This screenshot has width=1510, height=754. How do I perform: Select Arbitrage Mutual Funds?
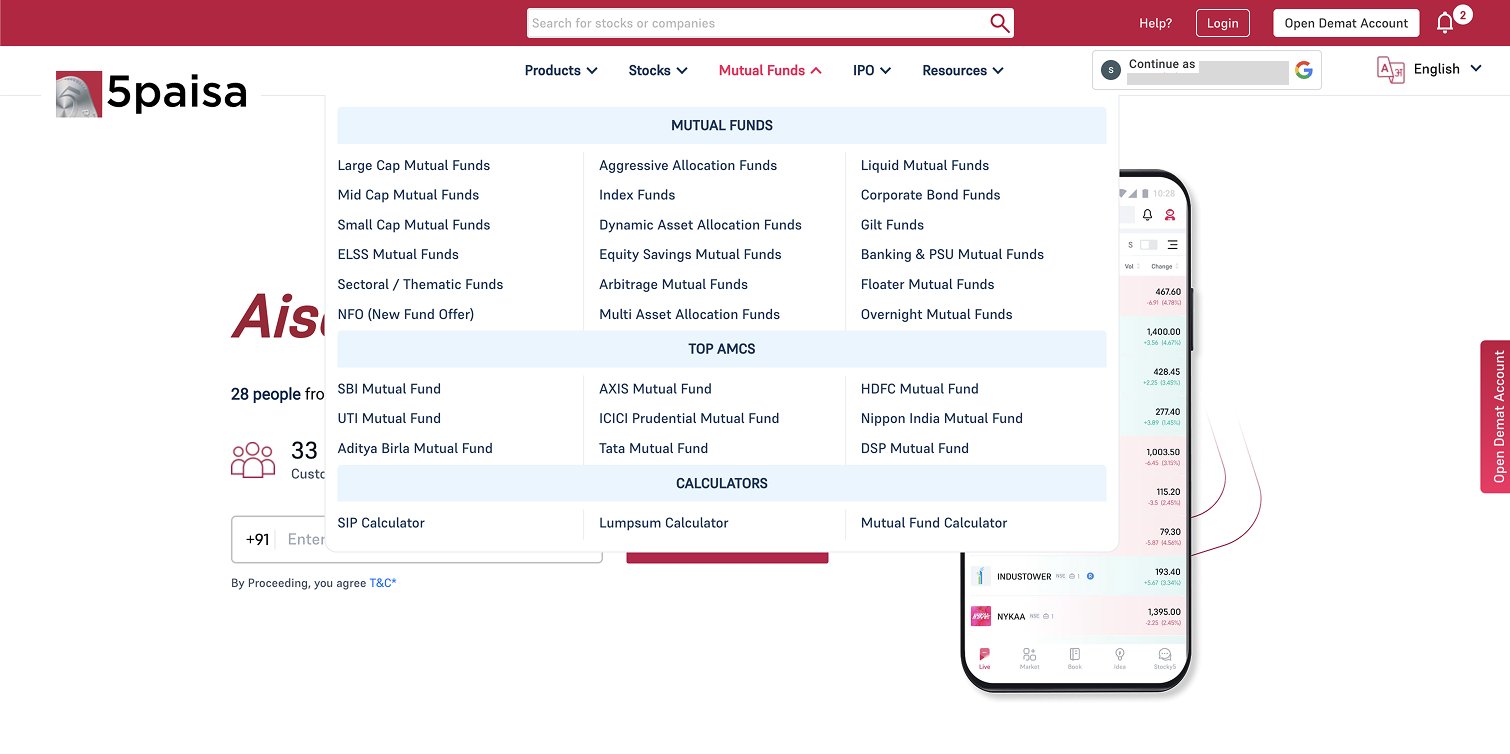coord(673,284)
